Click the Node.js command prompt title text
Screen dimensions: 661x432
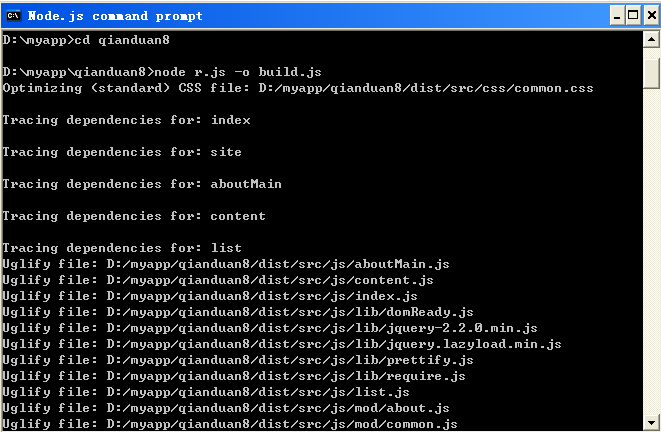(115, 16)
